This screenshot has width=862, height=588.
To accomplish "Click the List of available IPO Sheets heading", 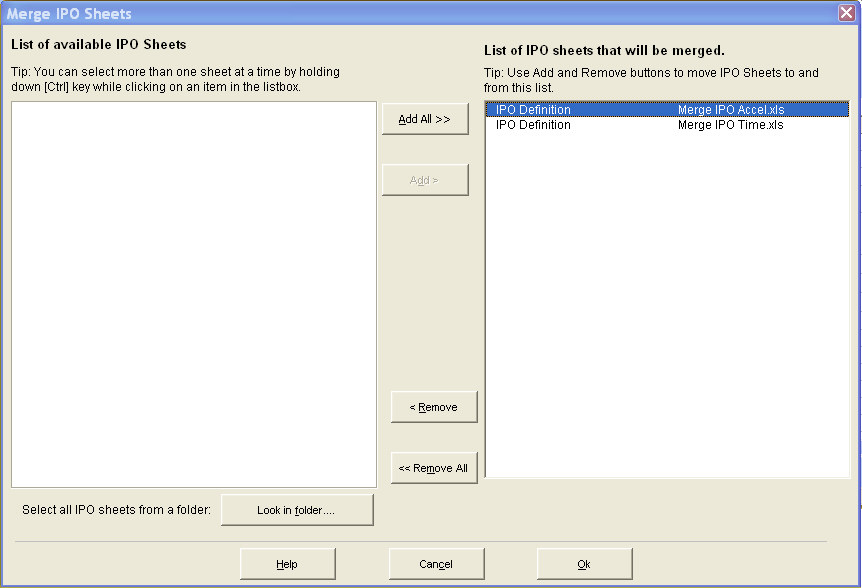I will coord(97,45).
